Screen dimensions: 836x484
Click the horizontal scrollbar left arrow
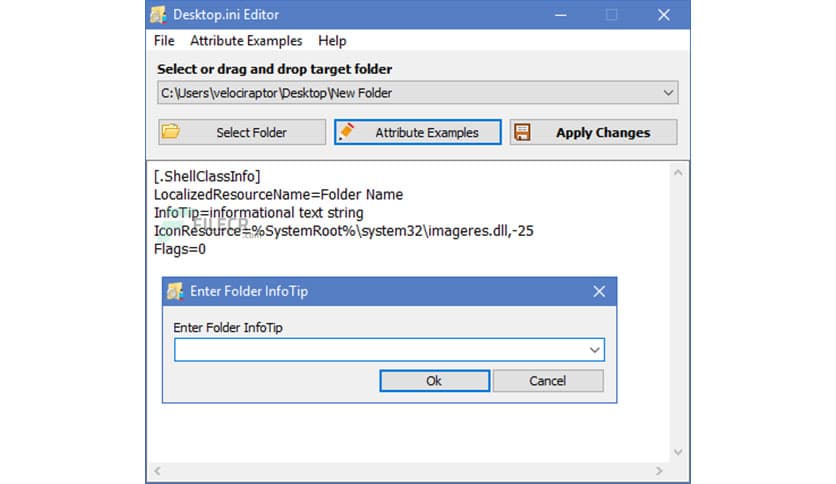158,468
